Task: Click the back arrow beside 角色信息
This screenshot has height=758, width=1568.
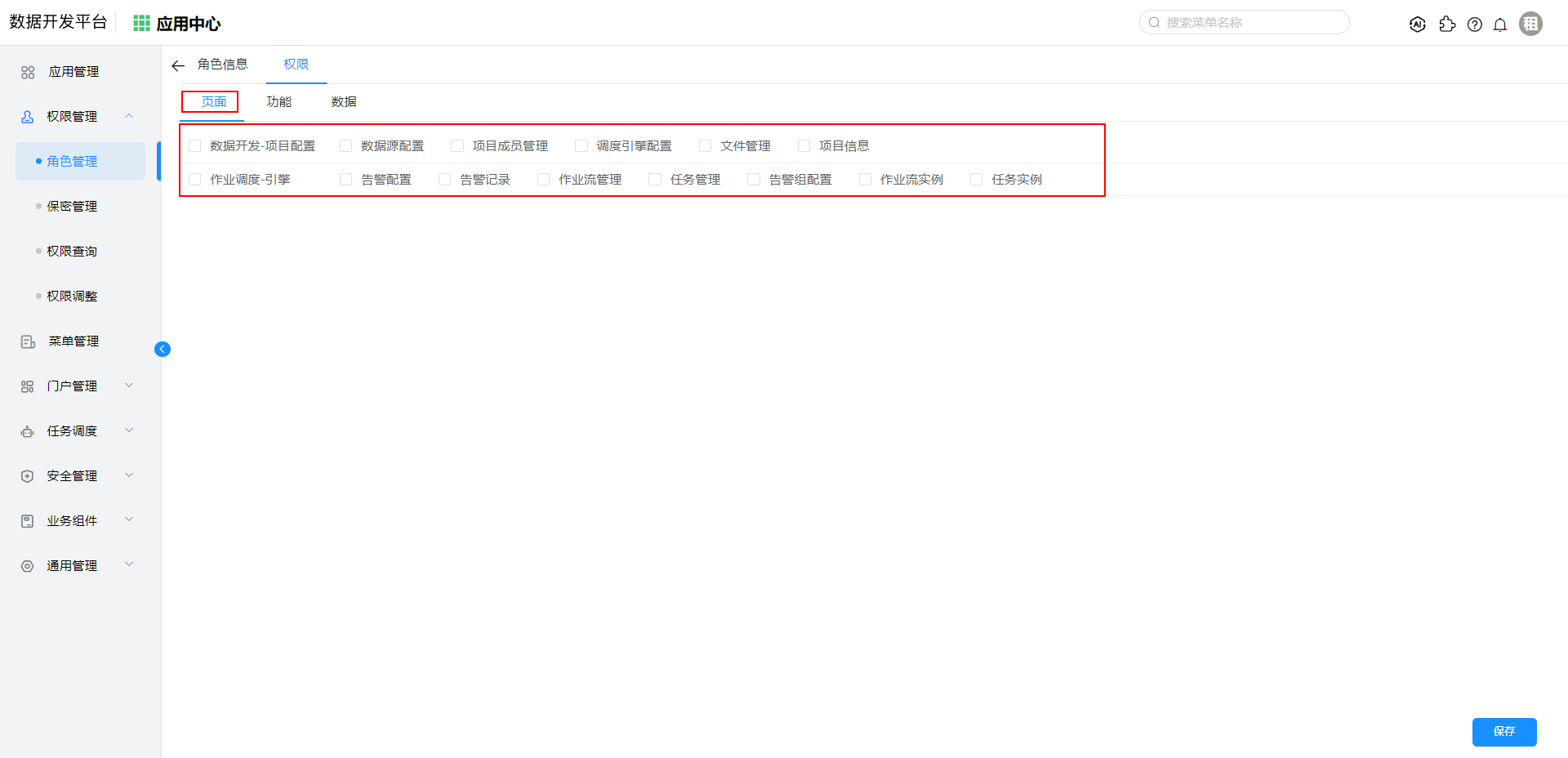Action: click(x=178, y=65)
